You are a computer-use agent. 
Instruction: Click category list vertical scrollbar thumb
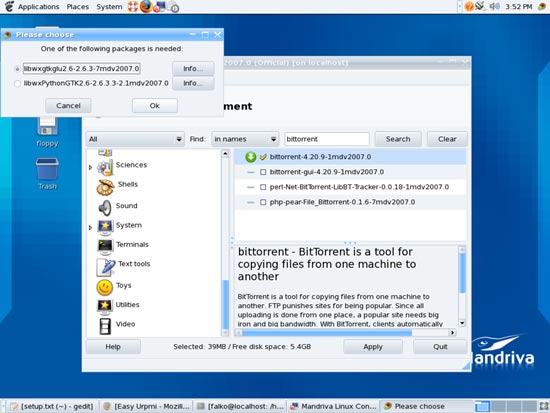point(226,305)
